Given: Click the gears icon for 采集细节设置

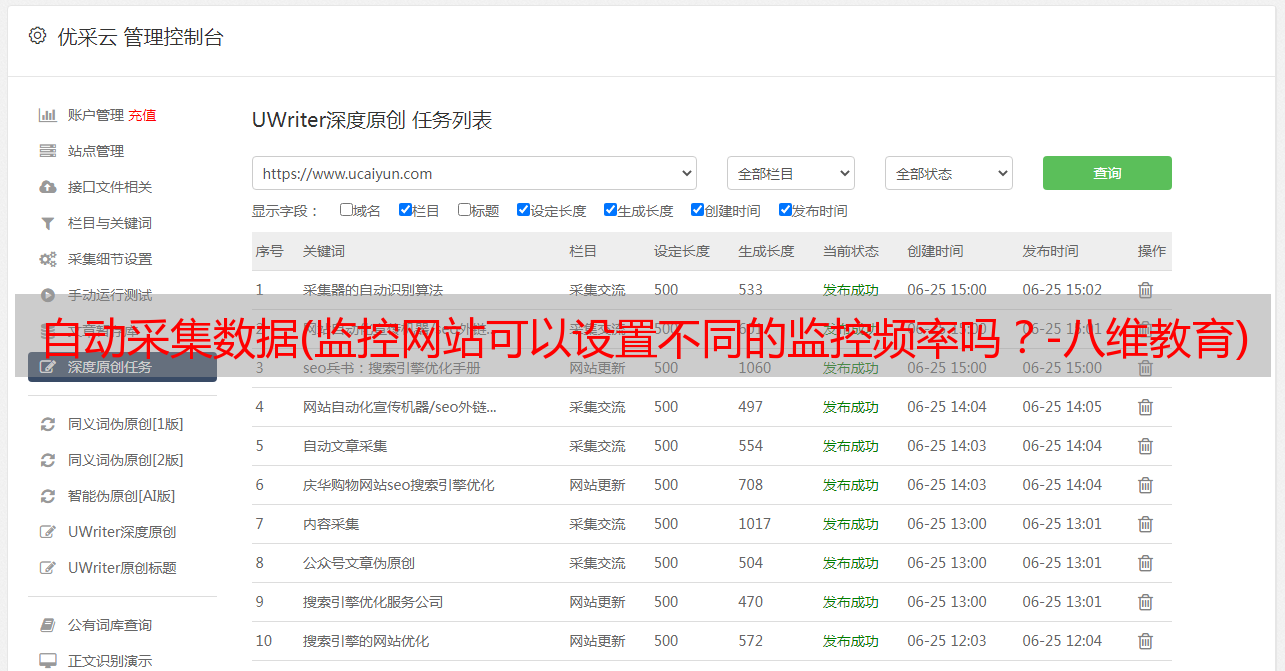Looking at the screenshot, I should pos(47,259).
